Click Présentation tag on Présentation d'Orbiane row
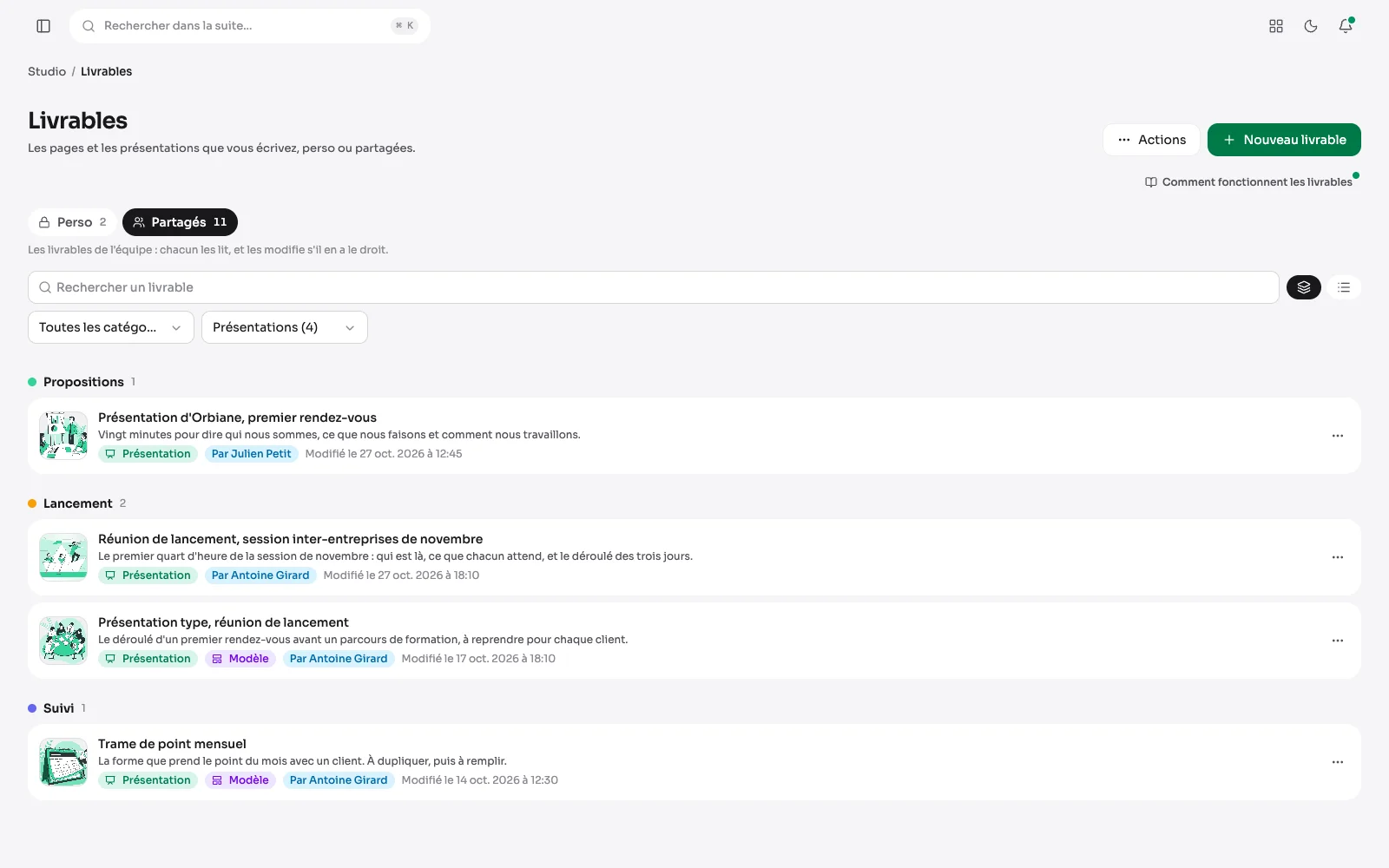This screenshot has height=868, width=1389. 148,454
